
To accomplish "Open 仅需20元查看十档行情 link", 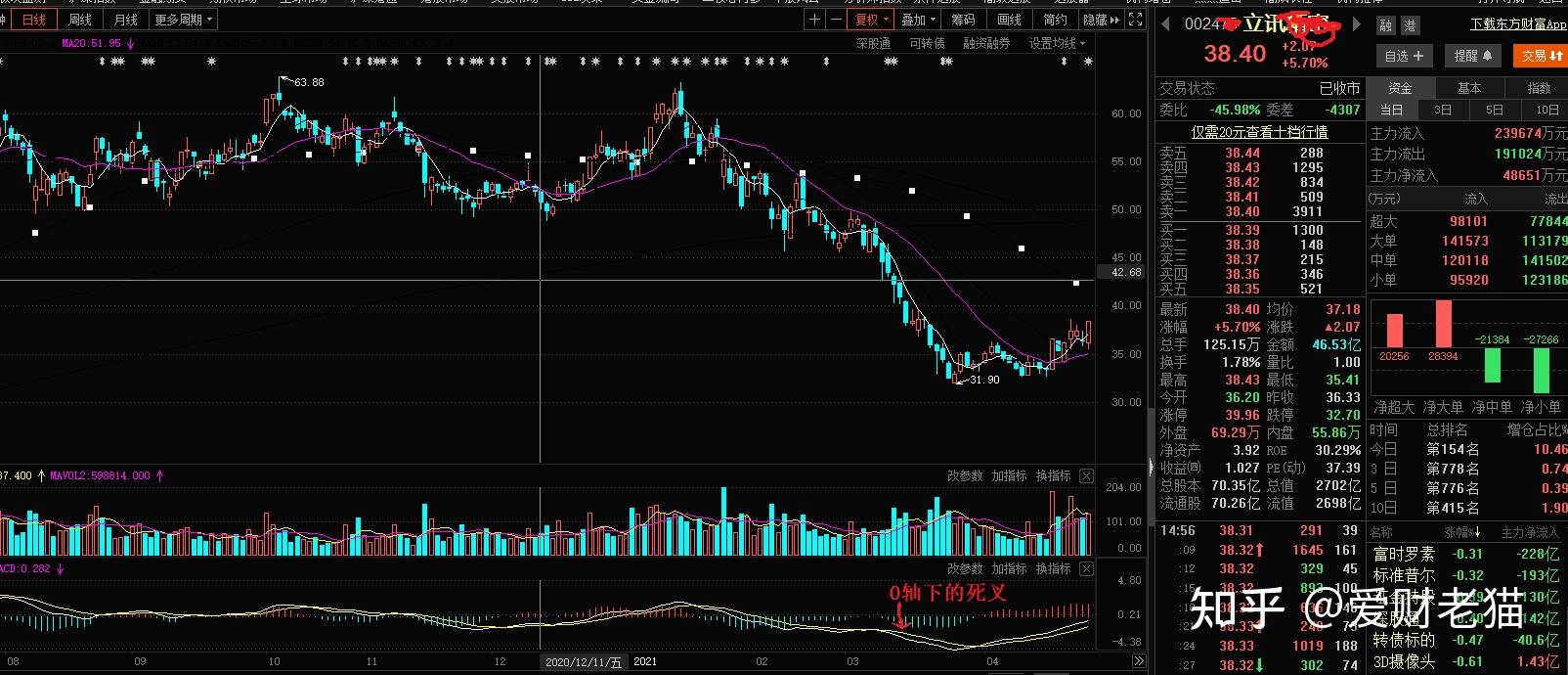I will [x=1259, y=132].
